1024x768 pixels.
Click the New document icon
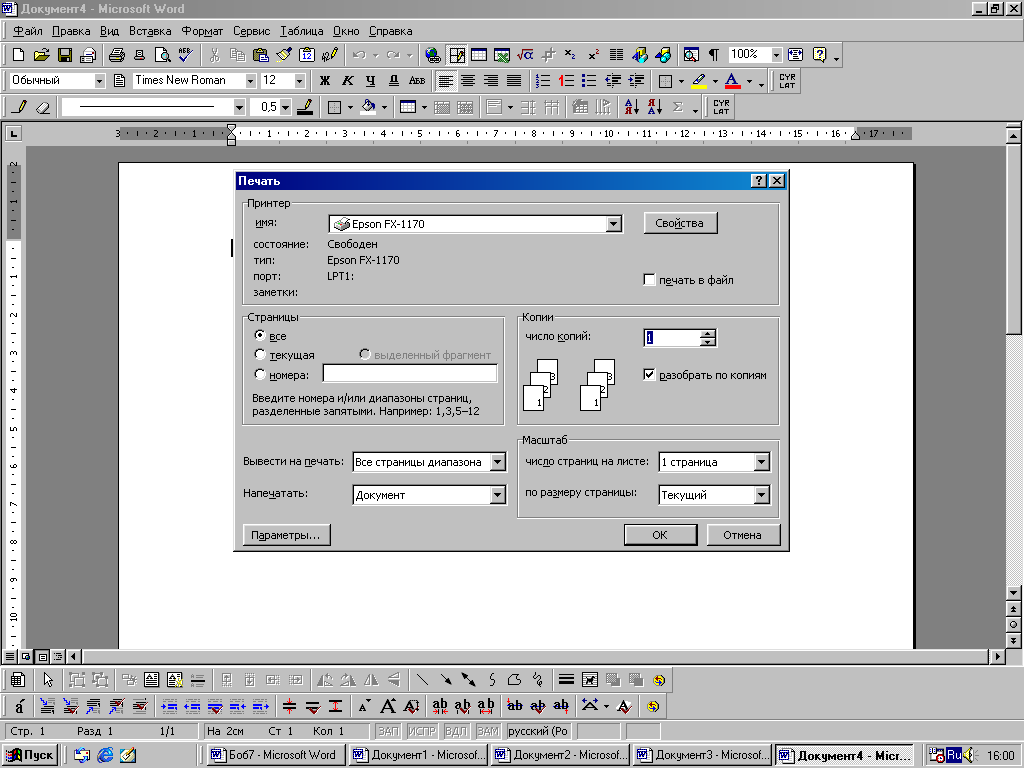pyautogui.click(x=18, y=55)
